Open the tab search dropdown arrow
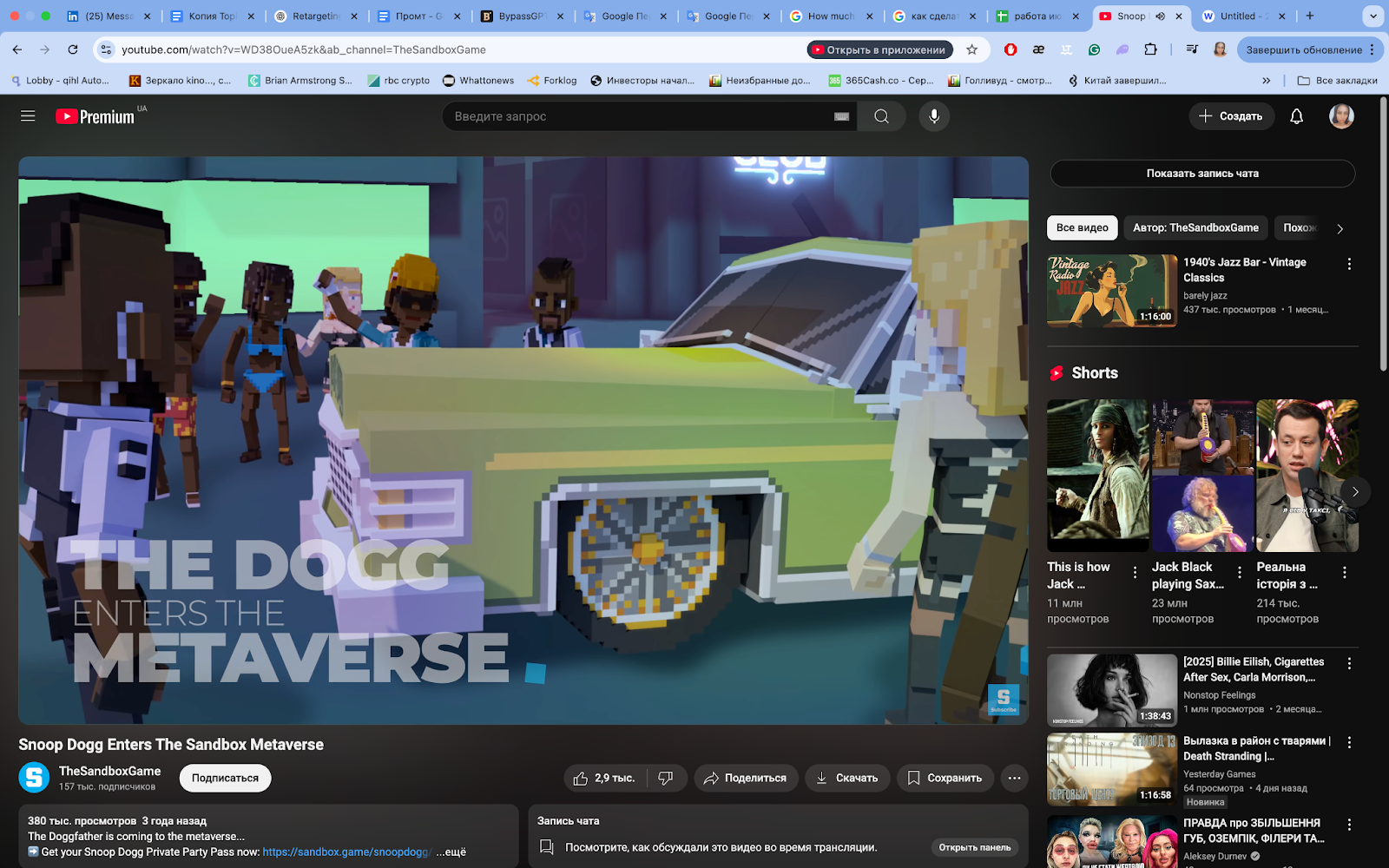This screenshot has width=1389, height=868. click(1373, 16)
